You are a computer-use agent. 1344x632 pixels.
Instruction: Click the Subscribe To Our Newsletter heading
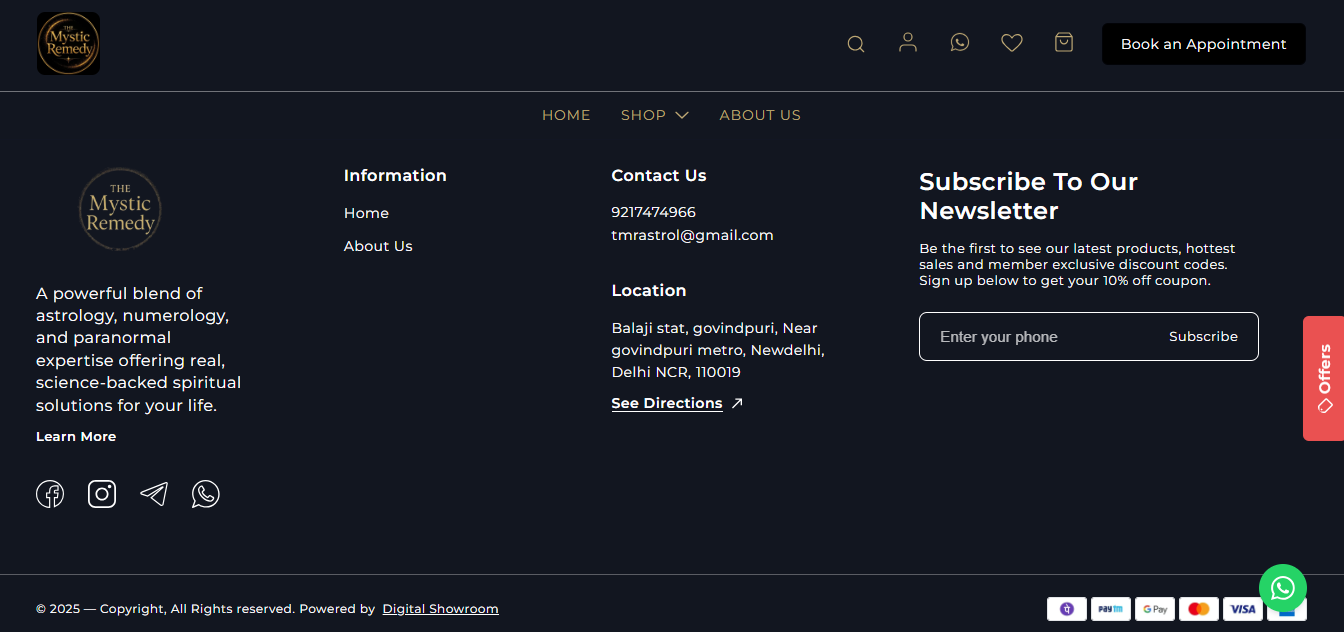pos(1029,196)
